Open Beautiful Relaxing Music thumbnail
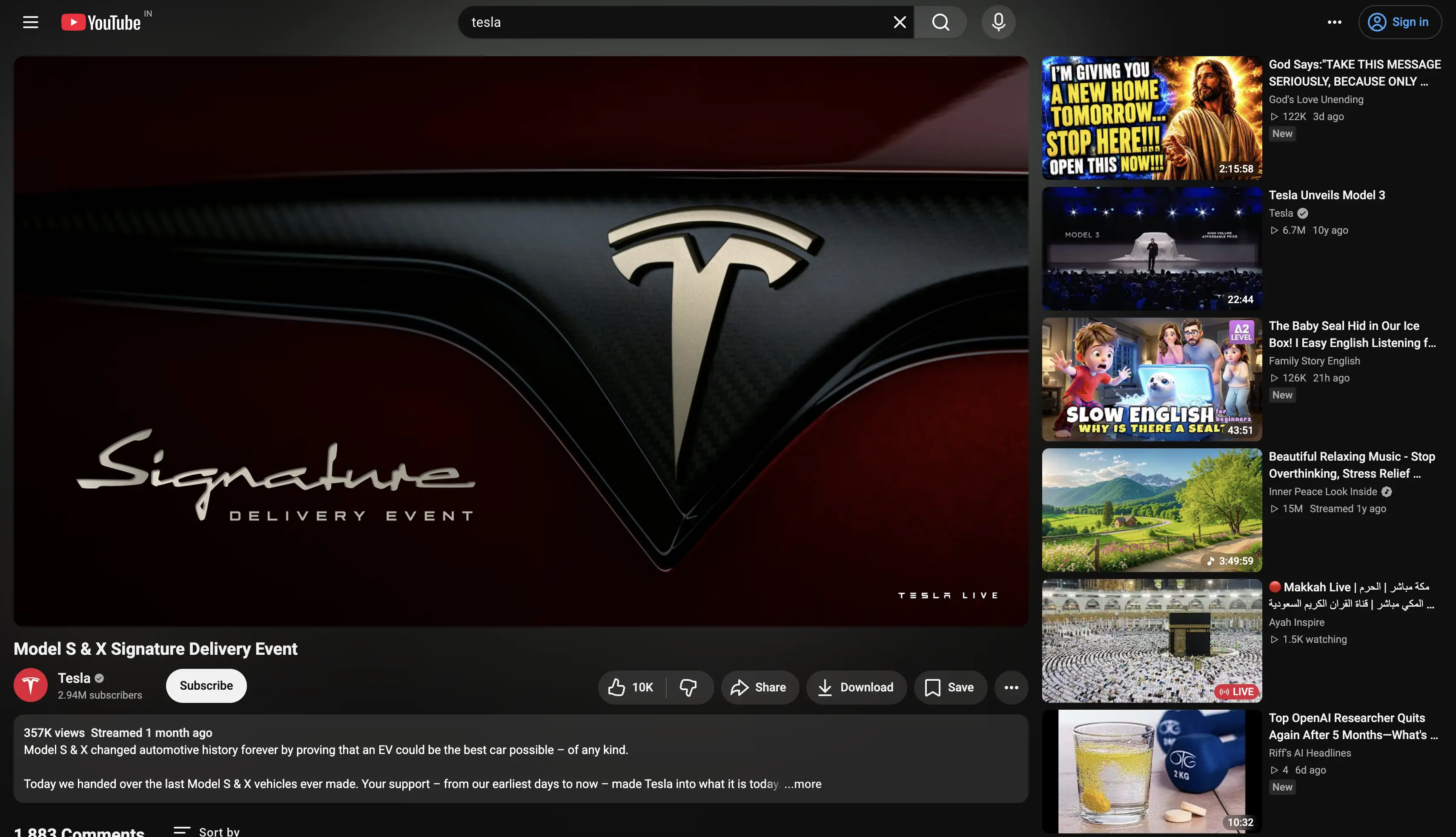Screen dimensions: 1456x837 tap(1152, 510)
